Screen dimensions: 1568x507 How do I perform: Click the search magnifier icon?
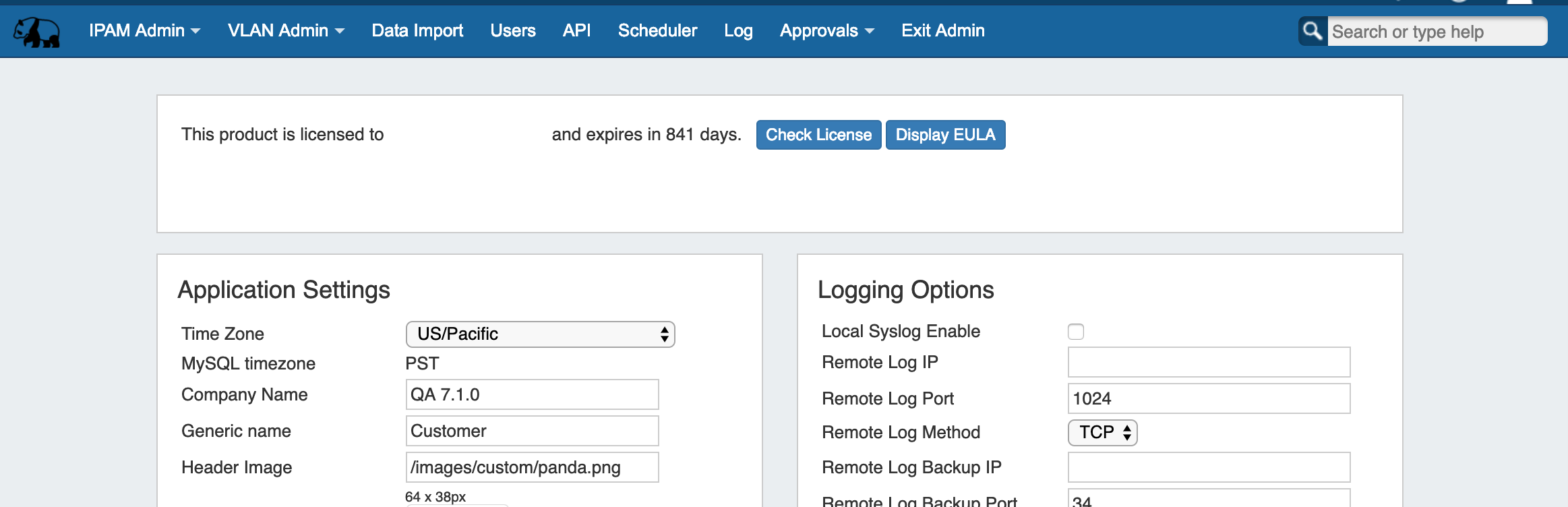point(1312,31)
